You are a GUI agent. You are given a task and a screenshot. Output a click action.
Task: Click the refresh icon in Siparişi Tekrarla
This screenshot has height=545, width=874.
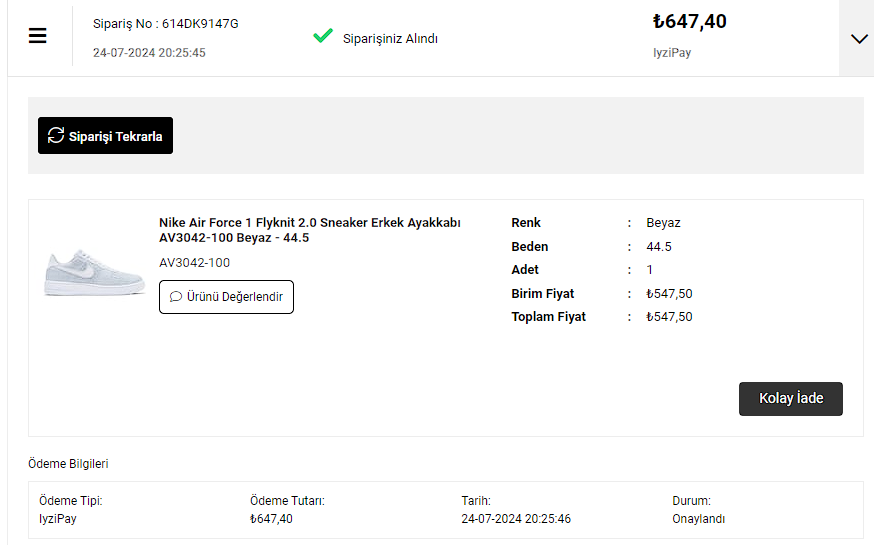coord(56,135)
